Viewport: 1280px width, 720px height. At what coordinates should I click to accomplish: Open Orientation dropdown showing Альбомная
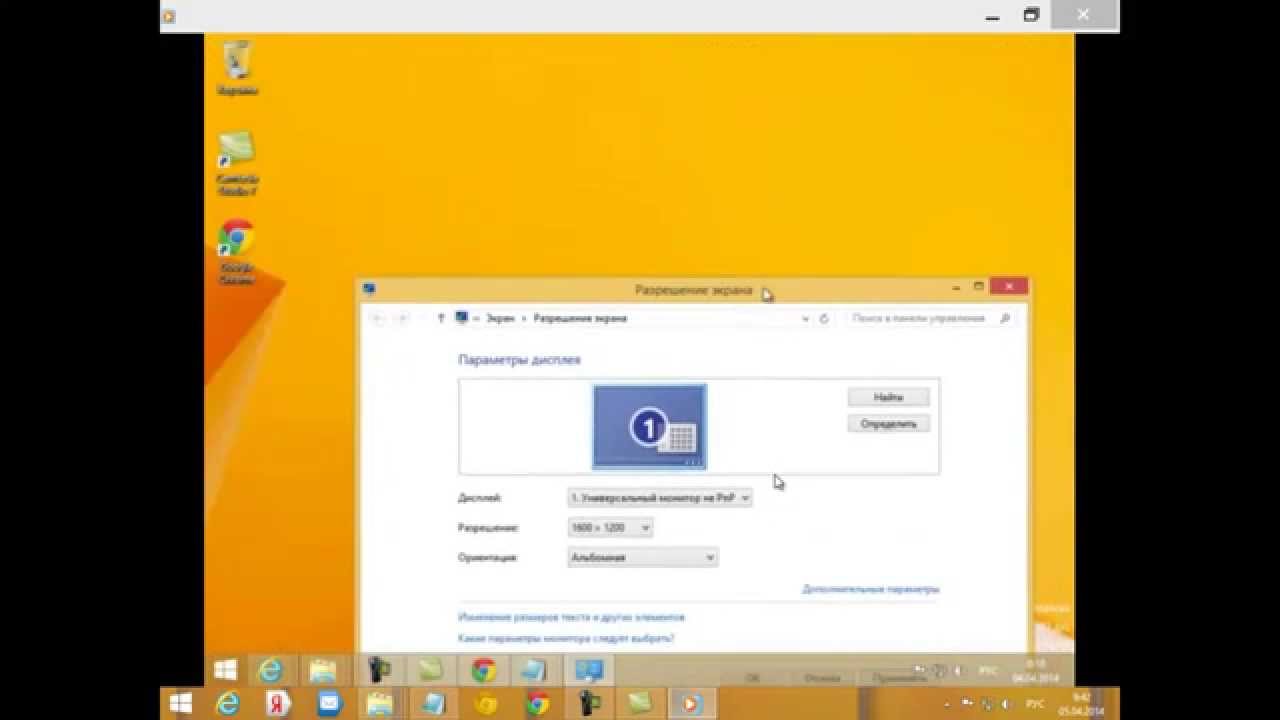[642, 557]
